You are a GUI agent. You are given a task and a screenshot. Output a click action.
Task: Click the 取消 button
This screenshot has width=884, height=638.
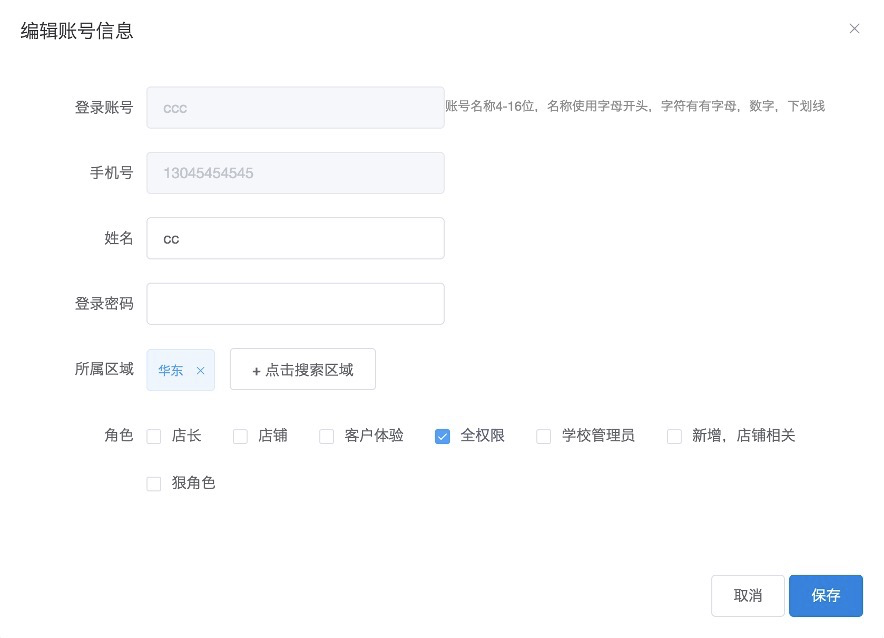(x=748, y=595)
